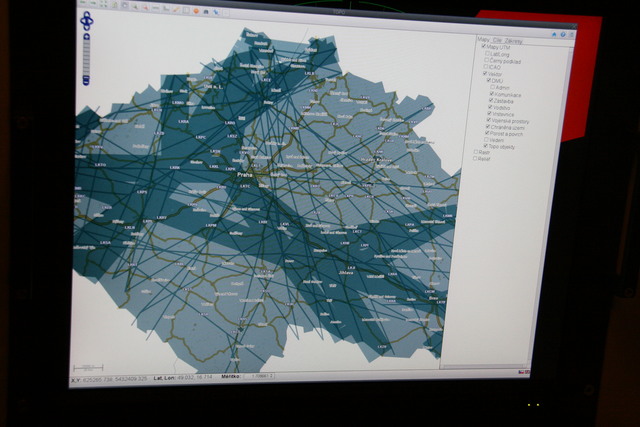Pan the map left with the navigation arrow
Viewport: 640px width, 427px height.
coord(83,21)
